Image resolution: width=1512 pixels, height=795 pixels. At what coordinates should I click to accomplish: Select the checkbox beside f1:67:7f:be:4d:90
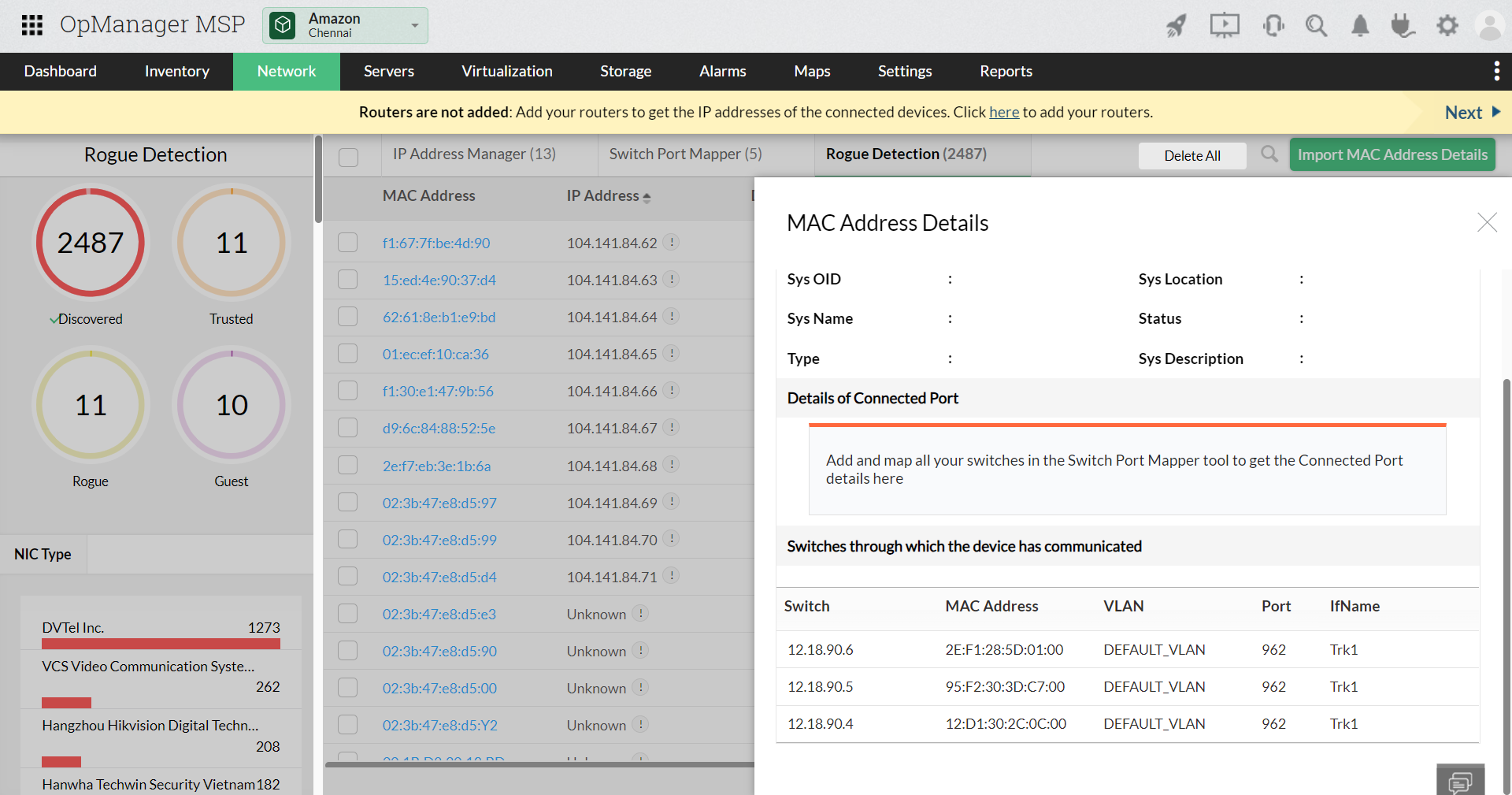click(x=347, y=242)
